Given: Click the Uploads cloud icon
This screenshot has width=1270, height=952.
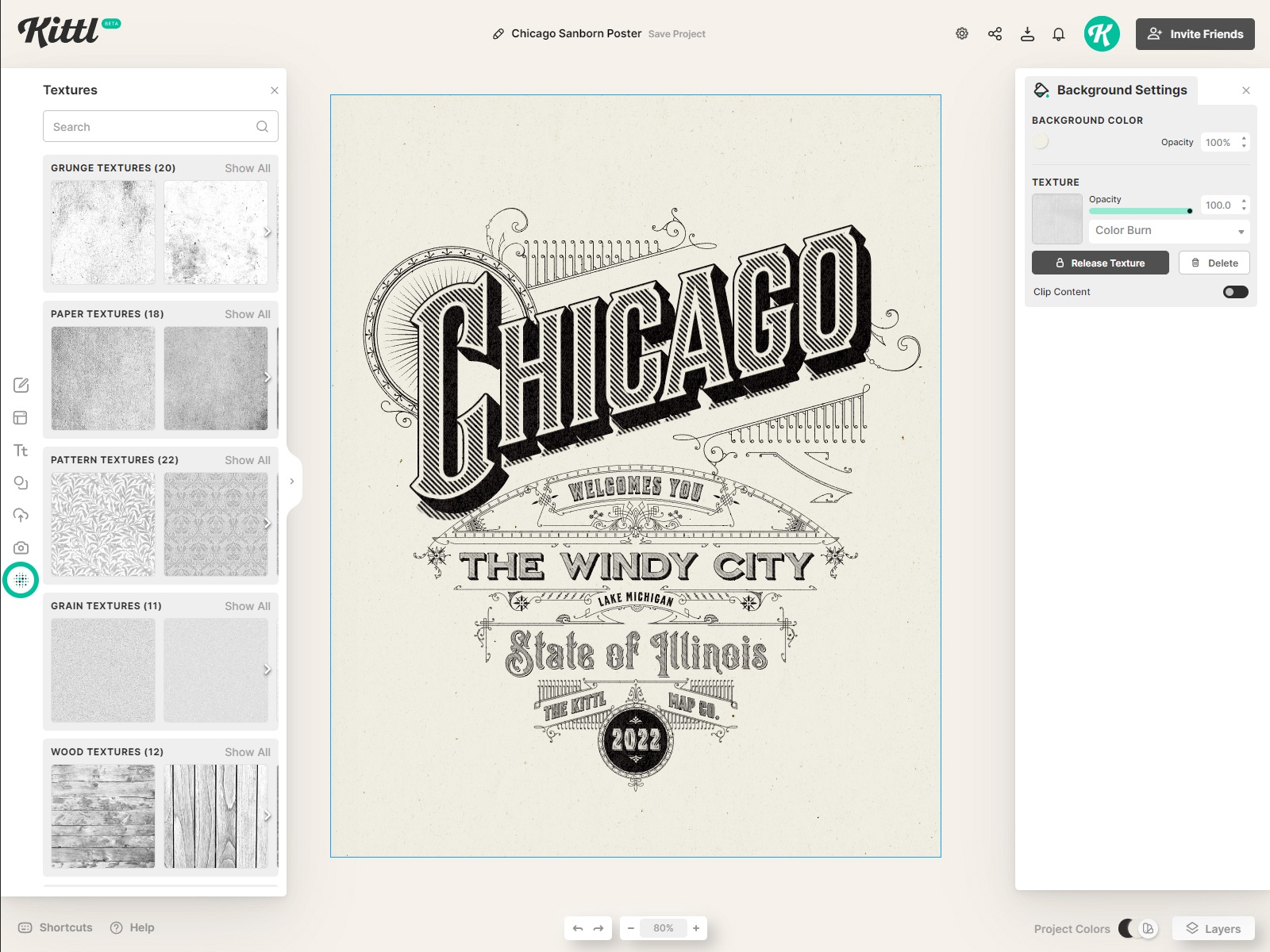Looking at the screenshot, I should (x=21, y=514).
